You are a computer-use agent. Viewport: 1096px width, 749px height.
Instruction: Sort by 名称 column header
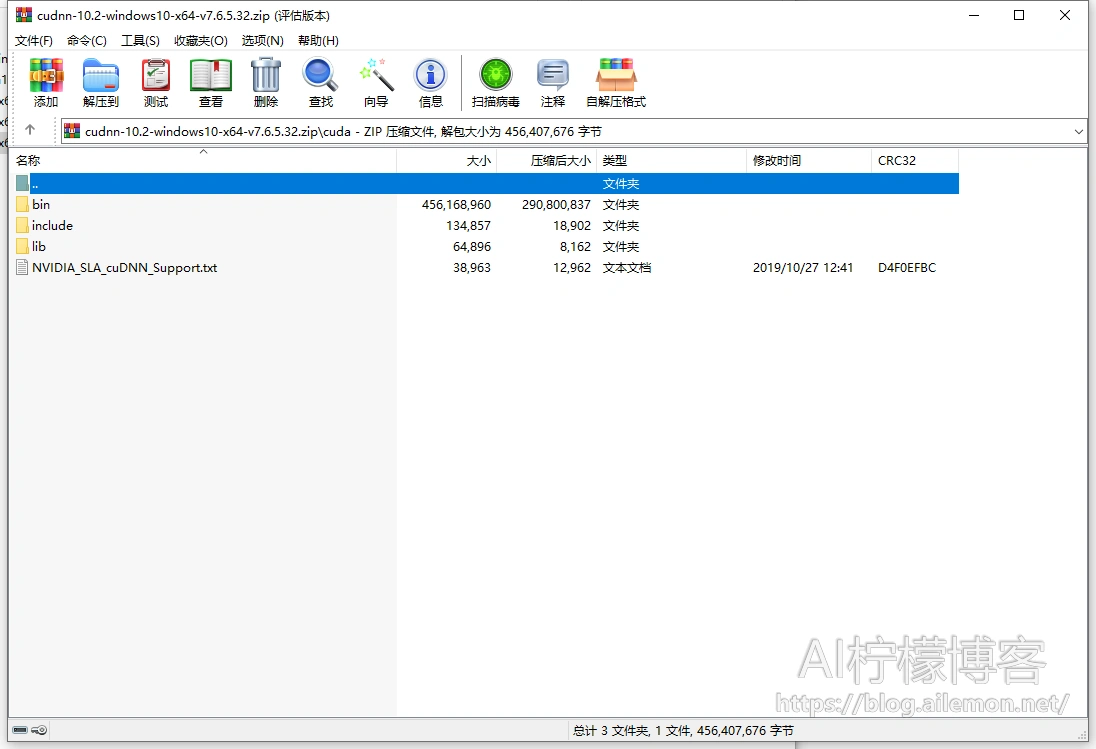[x=203, y=160]
